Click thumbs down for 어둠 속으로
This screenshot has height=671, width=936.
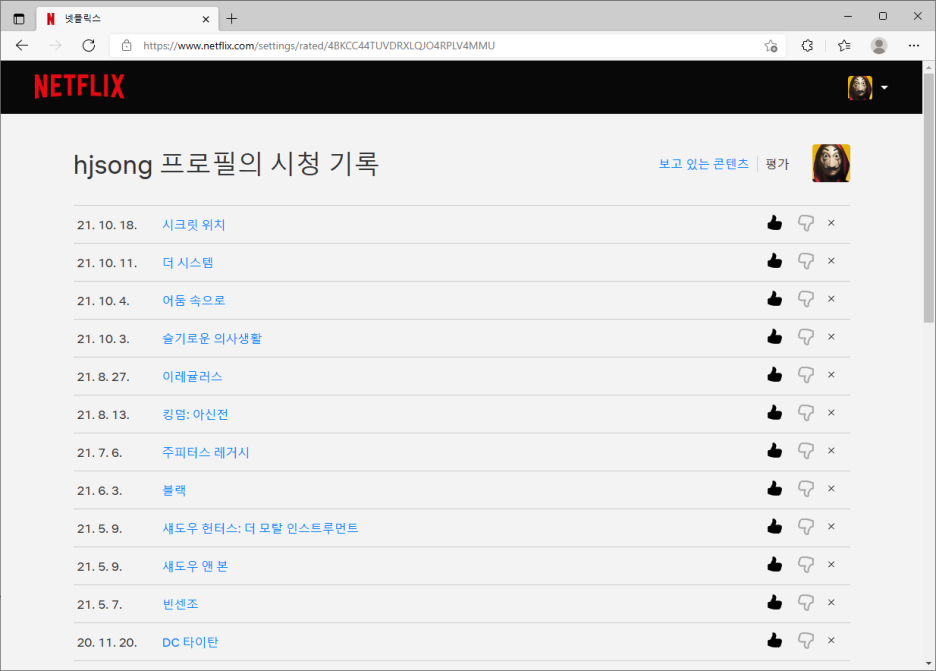tap(805, 299)
